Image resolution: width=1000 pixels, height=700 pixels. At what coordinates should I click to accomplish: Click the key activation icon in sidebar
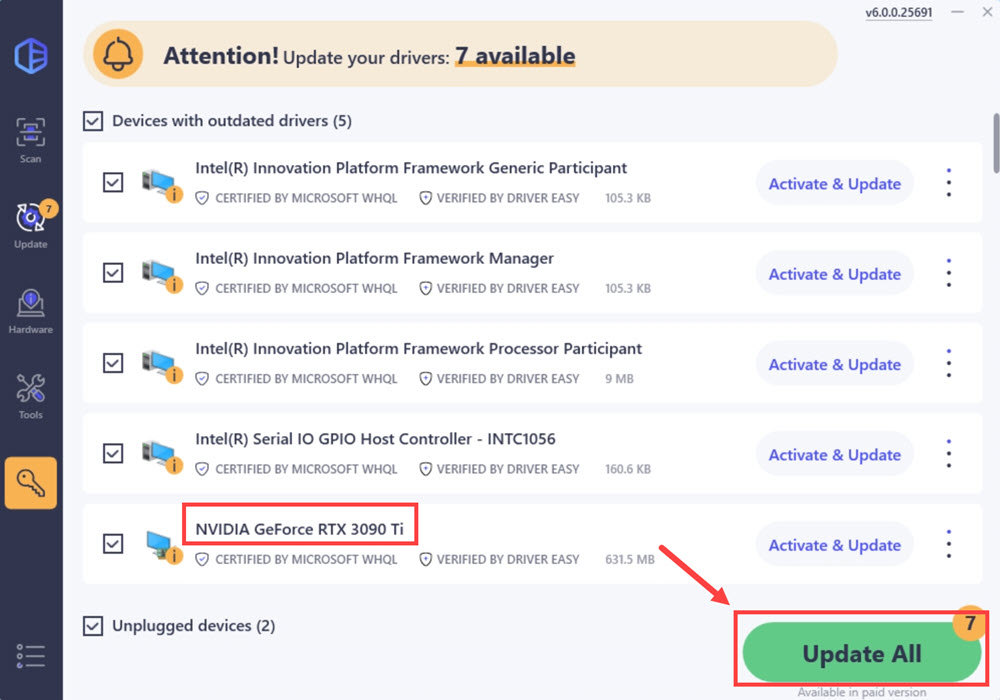(x=30, y=483)
